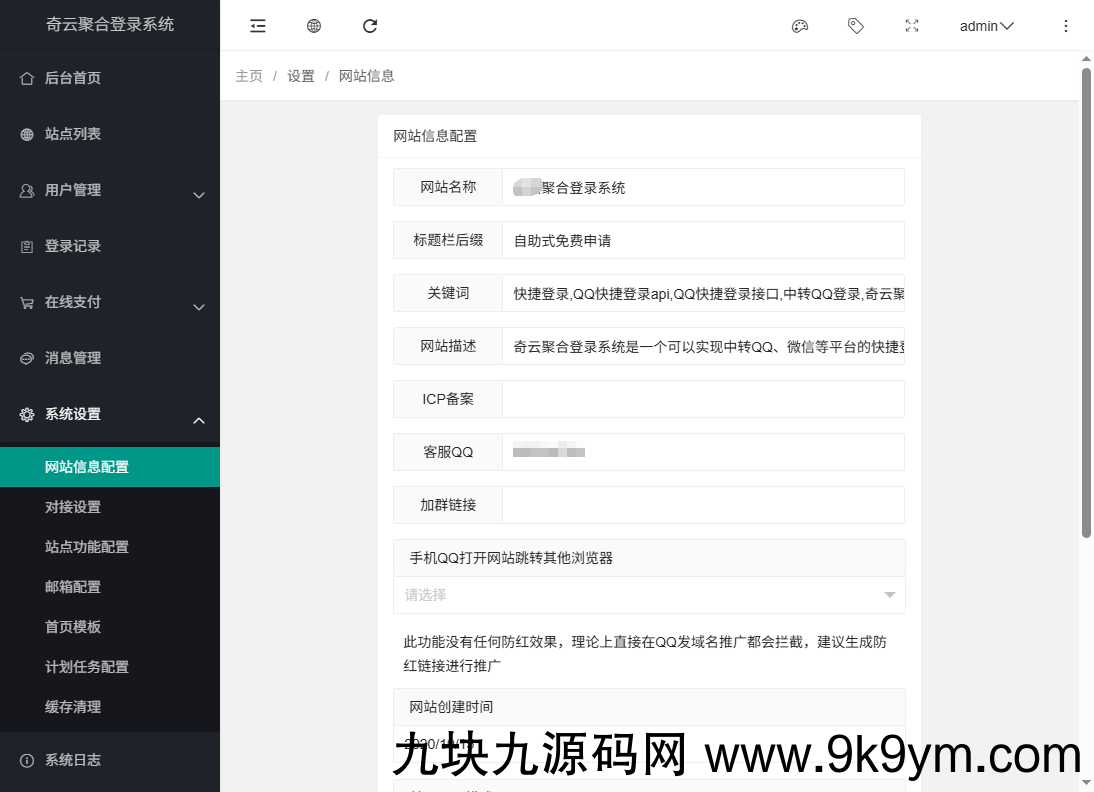Click the 设置 breadcrumb link

tap(301, 76)
